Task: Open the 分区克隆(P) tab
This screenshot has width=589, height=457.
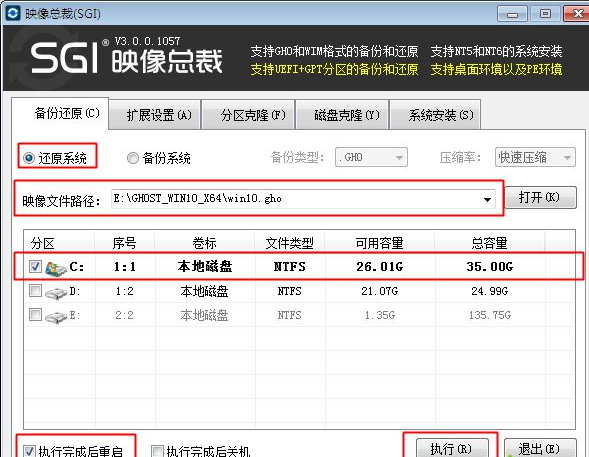Action: coord(248,115)
